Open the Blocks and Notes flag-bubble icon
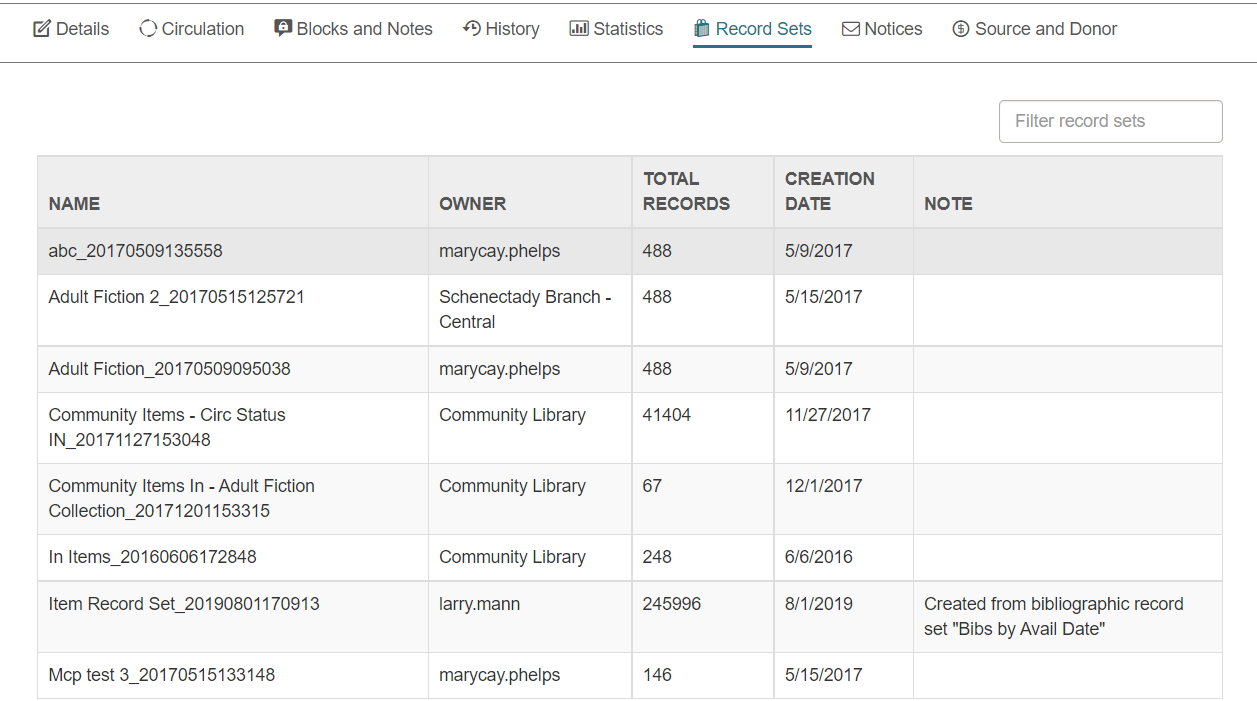Screen dimensions: 1257x701 [283, 28]
